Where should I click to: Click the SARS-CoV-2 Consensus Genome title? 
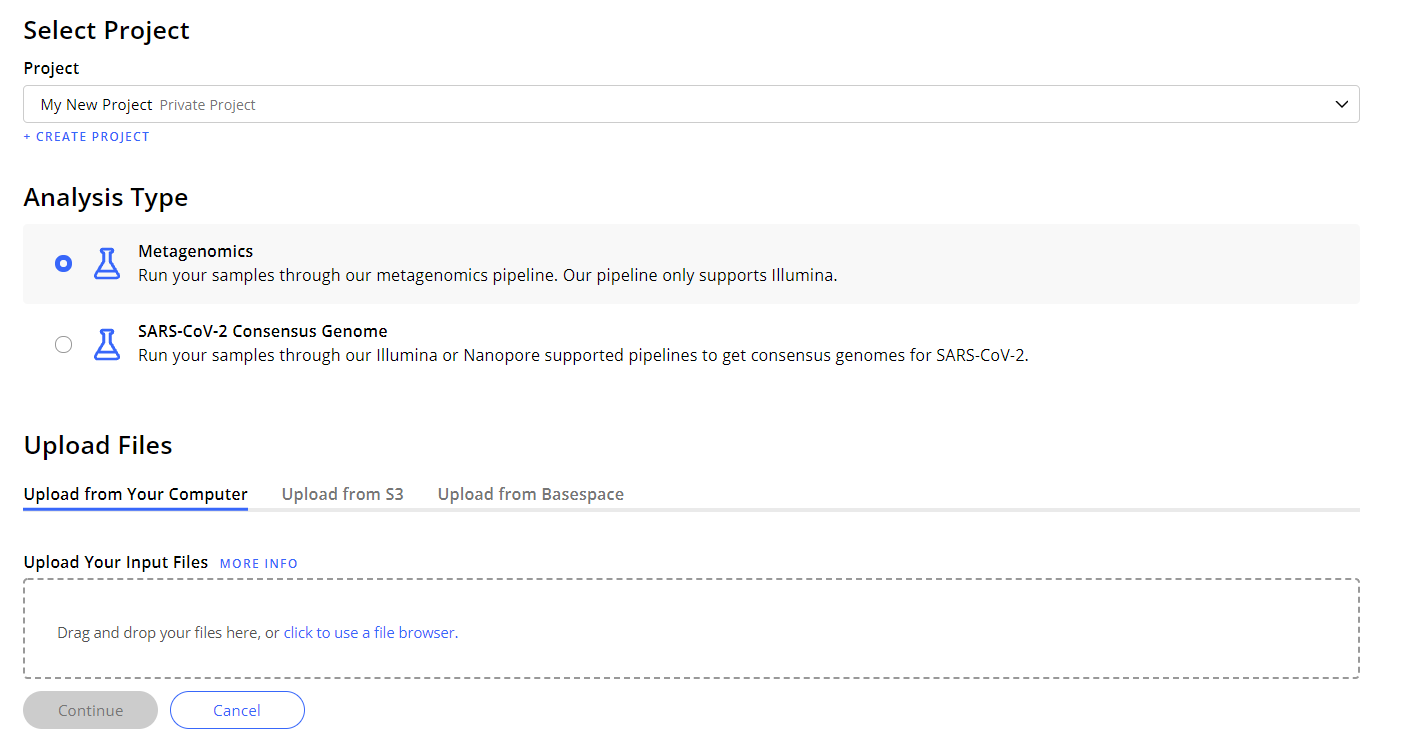pos(263,331)
